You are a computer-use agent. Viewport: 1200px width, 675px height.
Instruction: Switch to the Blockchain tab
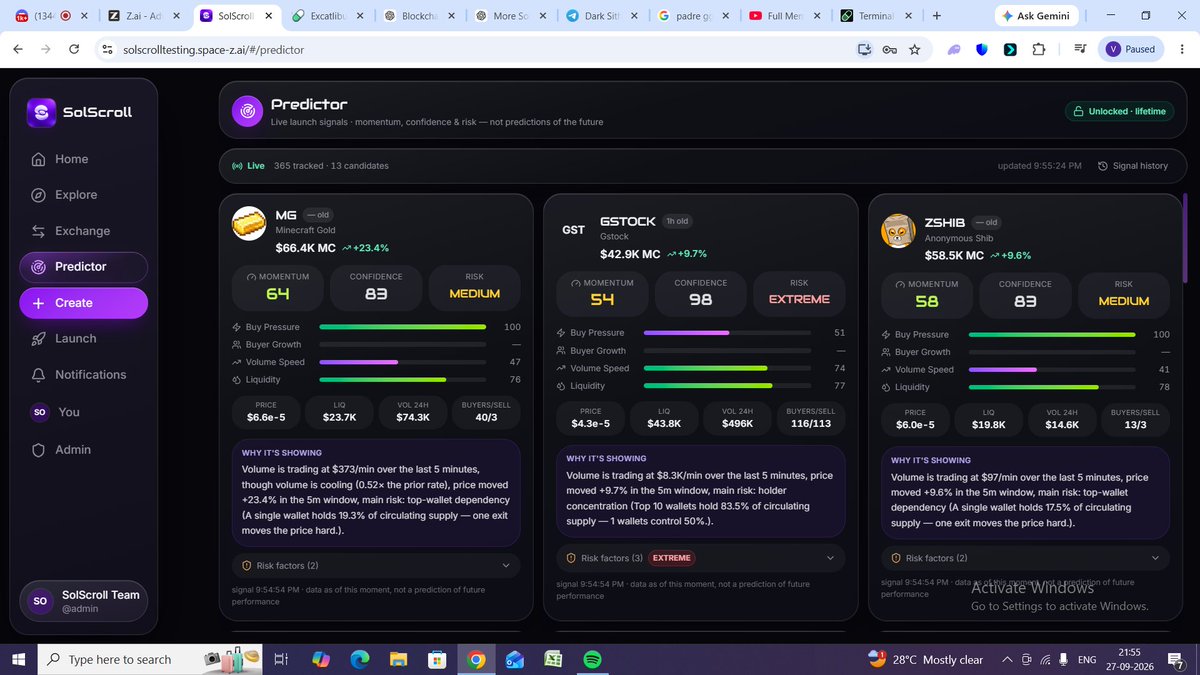point(421,16)
